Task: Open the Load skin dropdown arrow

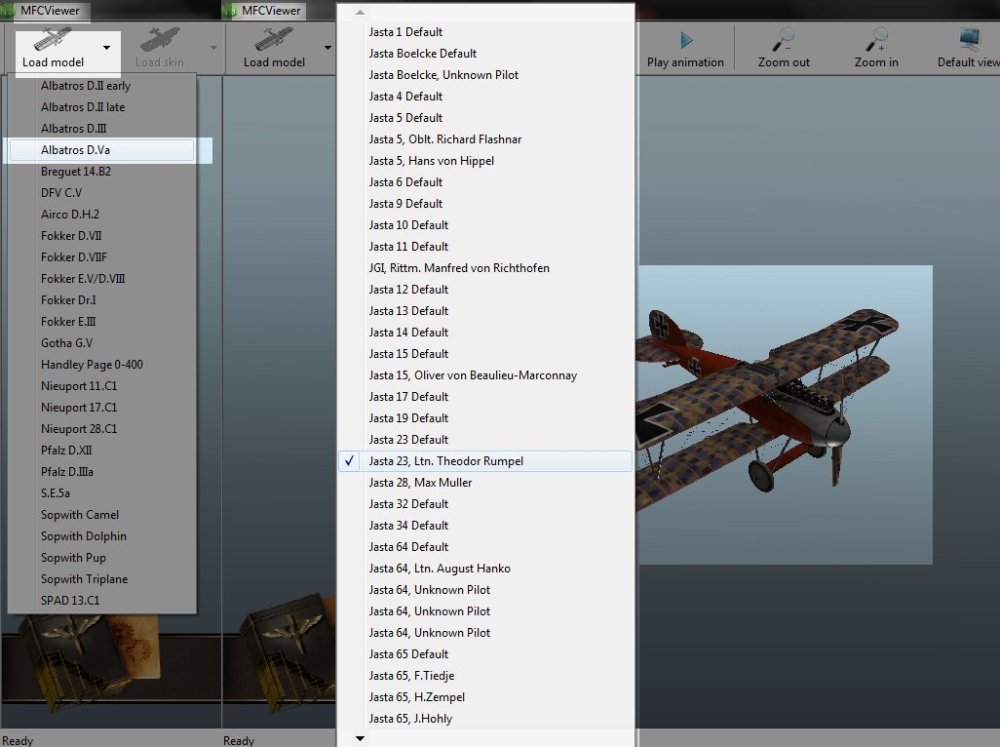Action: [x=212, y=47]
